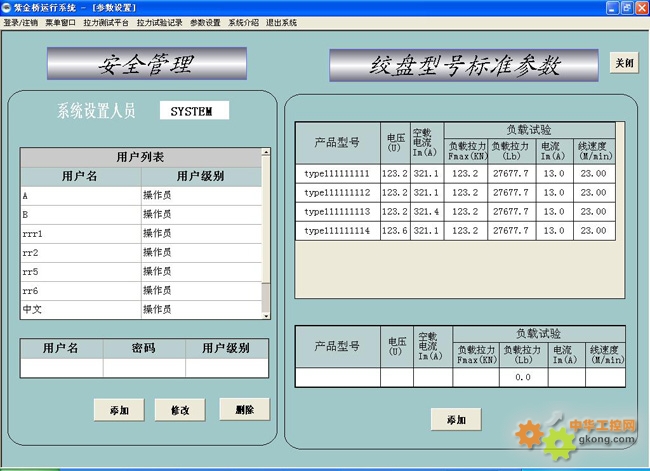Open the 参数设置 menu
650x471 pixels.
click(205, 22)
